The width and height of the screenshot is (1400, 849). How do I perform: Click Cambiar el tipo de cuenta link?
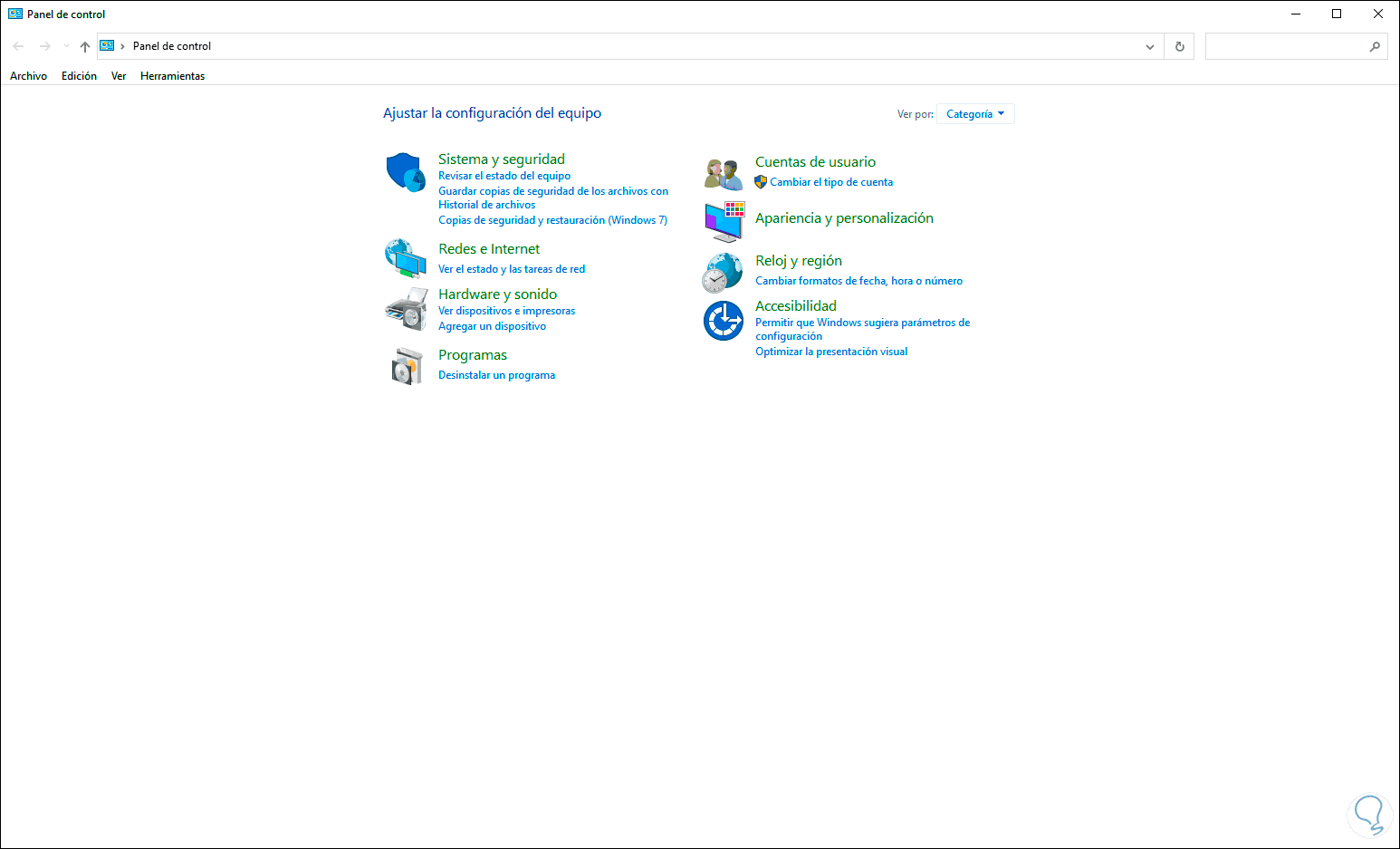[x=830, y=182]
